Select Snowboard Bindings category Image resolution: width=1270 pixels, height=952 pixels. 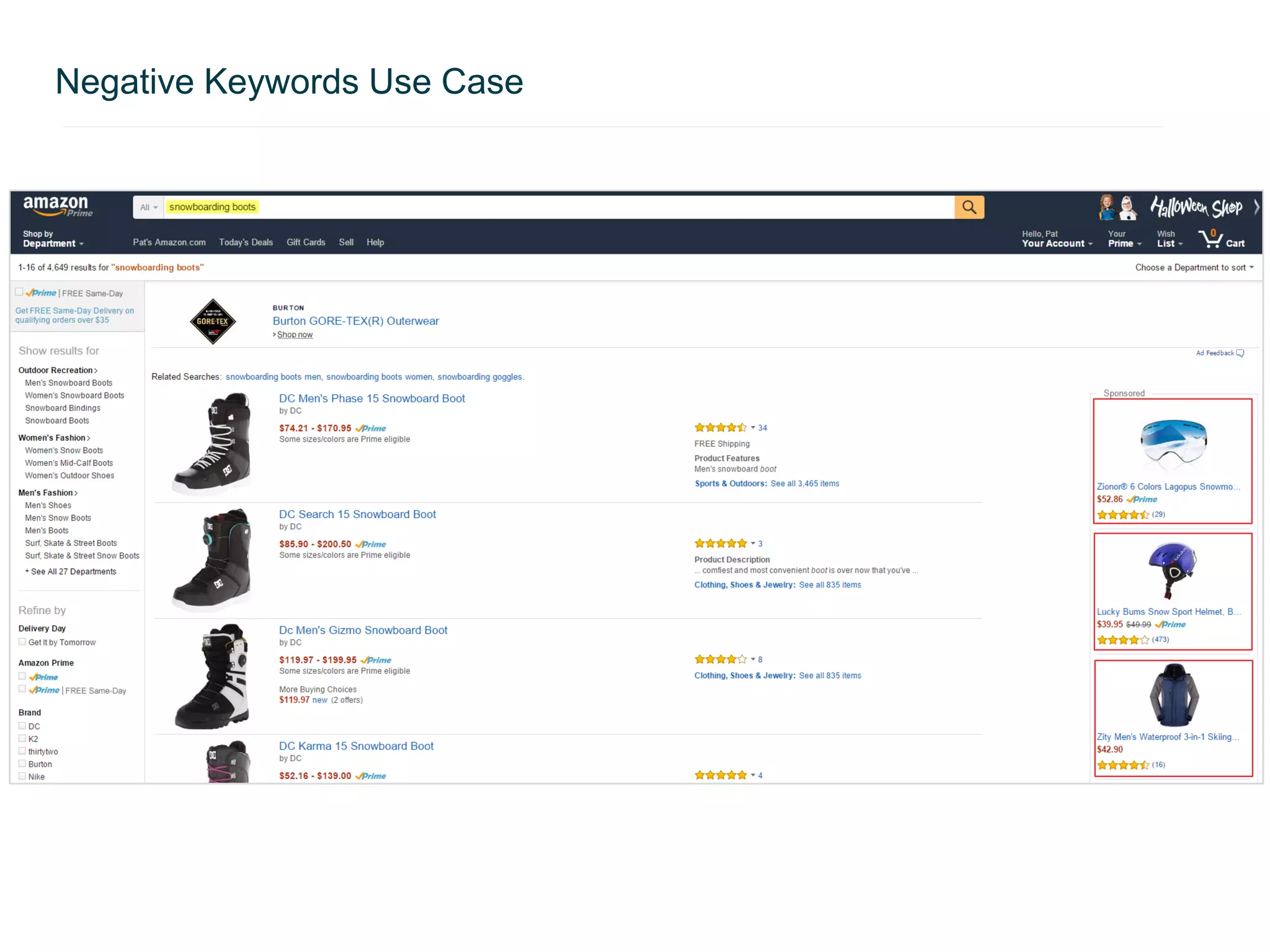[x=63, y=408]
